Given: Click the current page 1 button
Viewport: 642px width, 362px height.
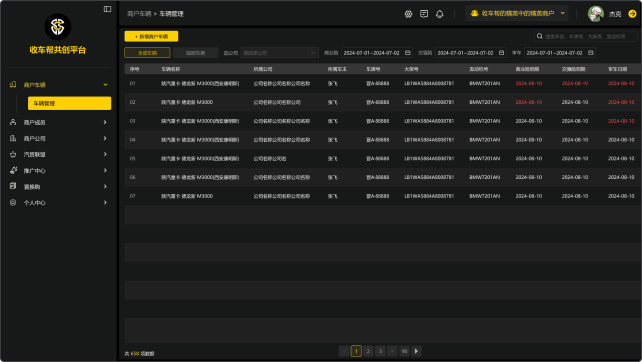Looking at the screenshot, I should [356, 351].
